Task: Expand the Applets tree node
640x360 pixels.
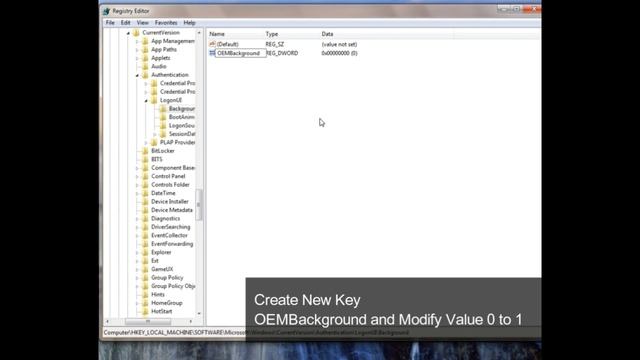Action: tap(137, 58)
